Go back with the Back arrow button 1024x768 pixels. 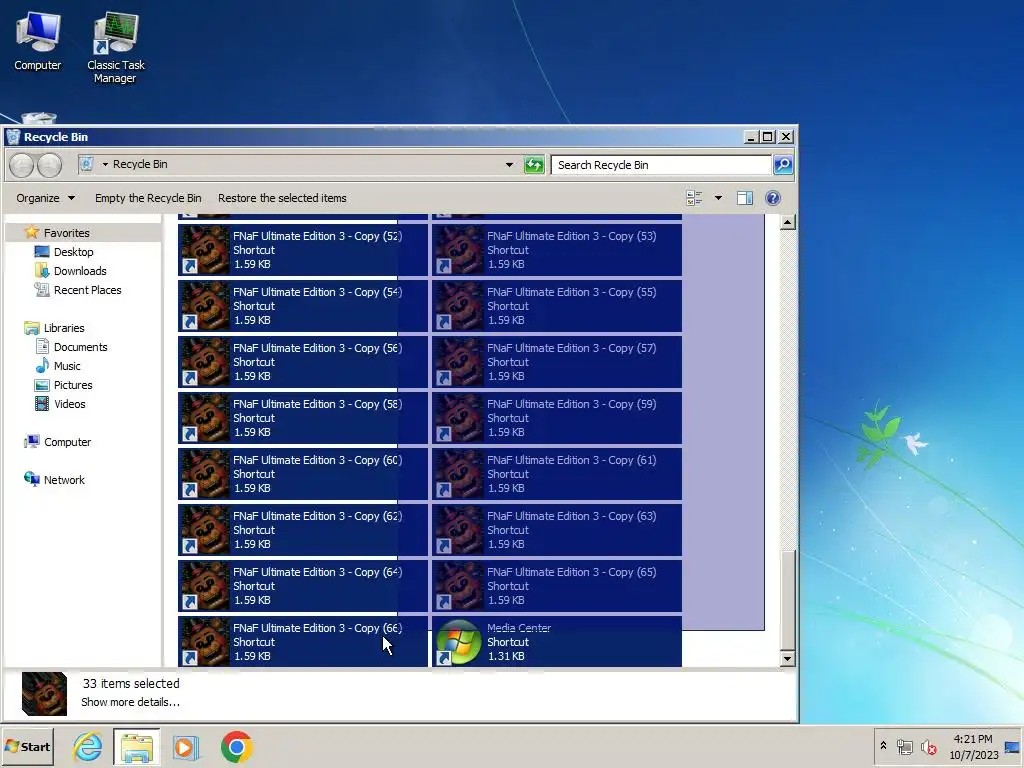22,165
